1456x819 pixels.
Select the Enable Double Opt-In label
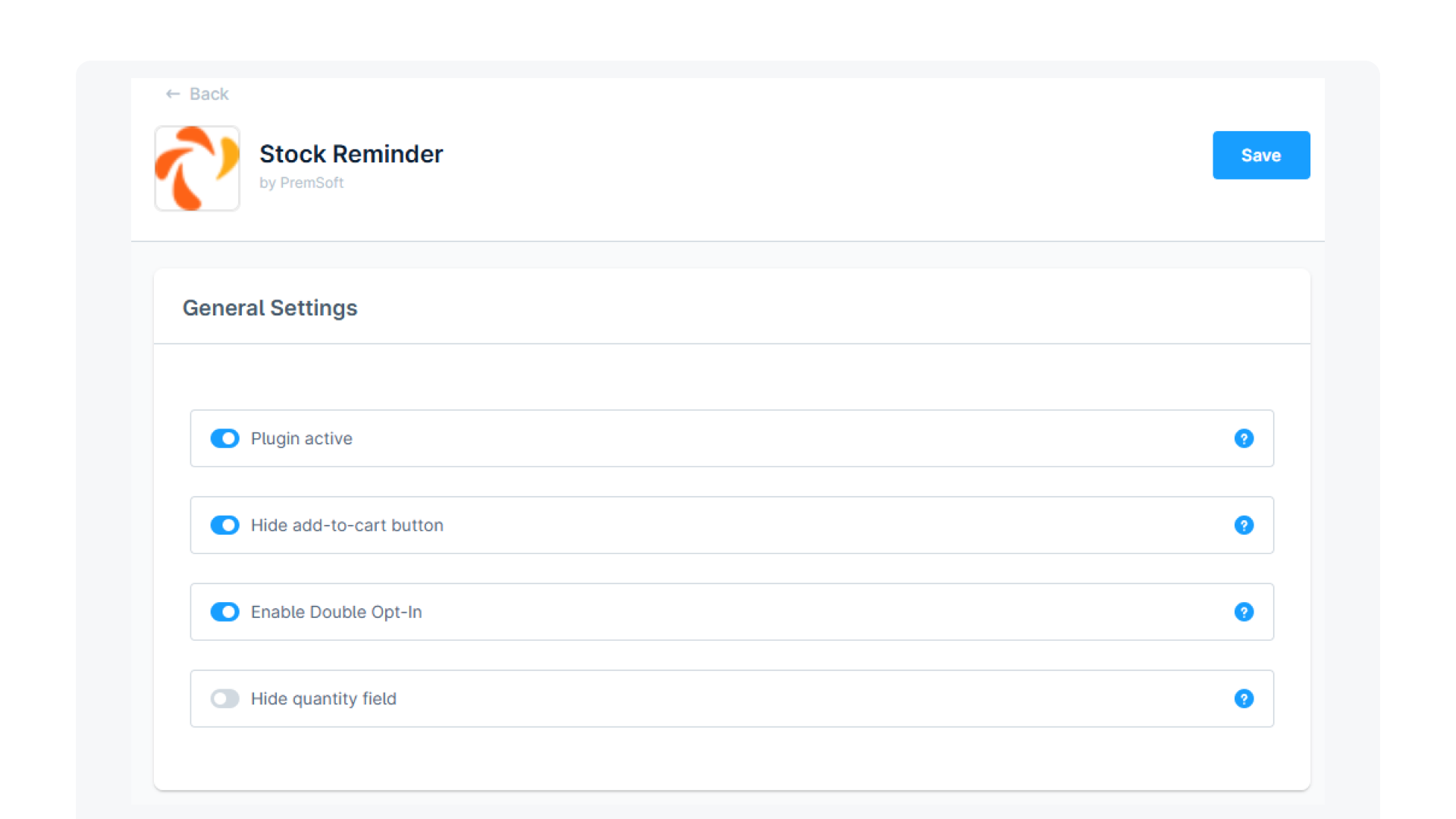tap(336, 612)
